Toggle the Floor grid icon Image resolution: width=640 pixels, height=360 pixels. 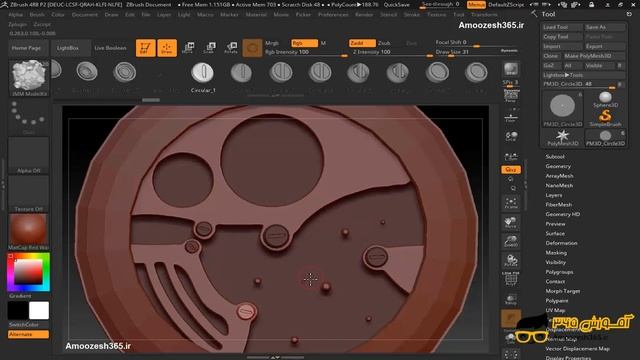pos(511,118)
